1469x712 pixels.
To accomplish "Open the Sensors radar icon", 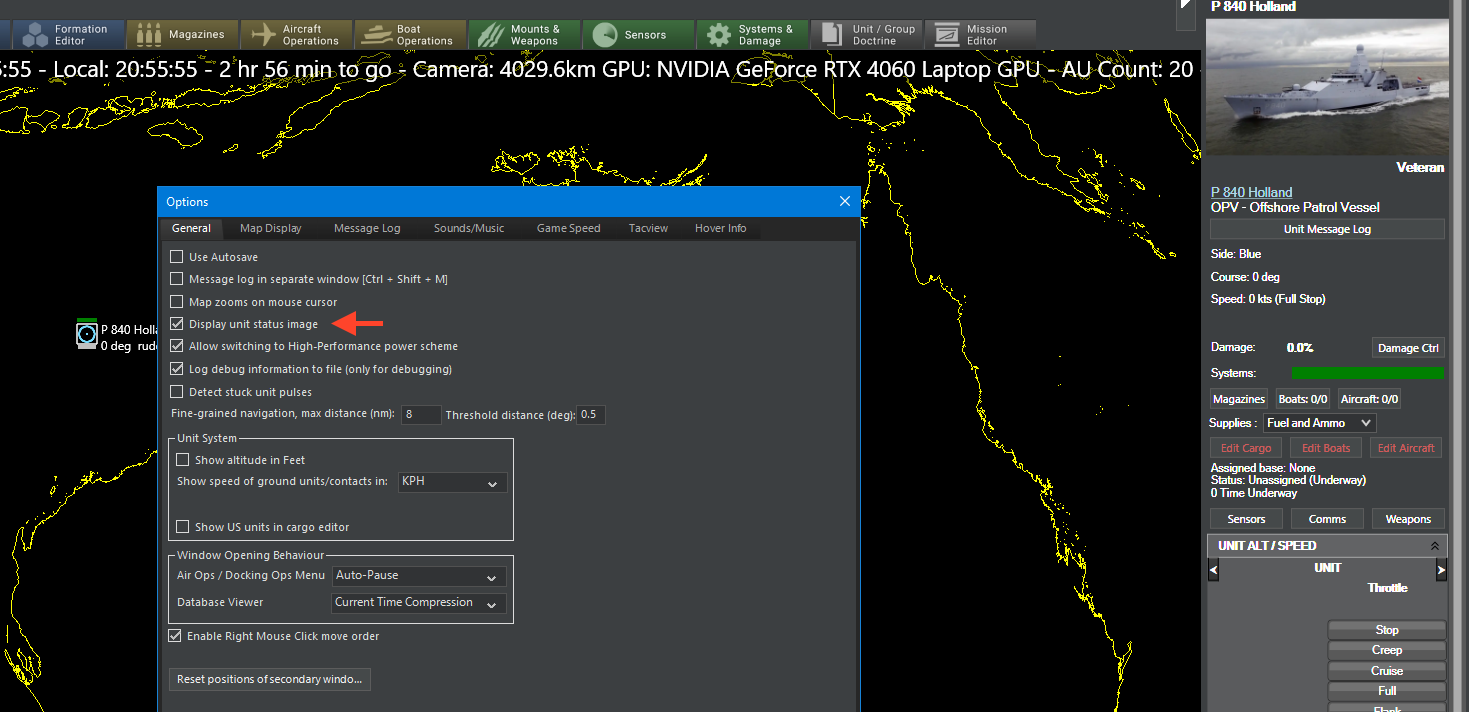I will (604, 35).
